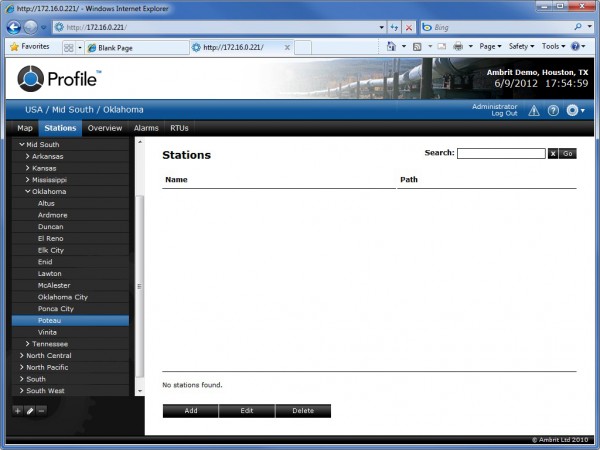Click the RSS feeds icon
The image size is (600, 450).
click(417, 47)
